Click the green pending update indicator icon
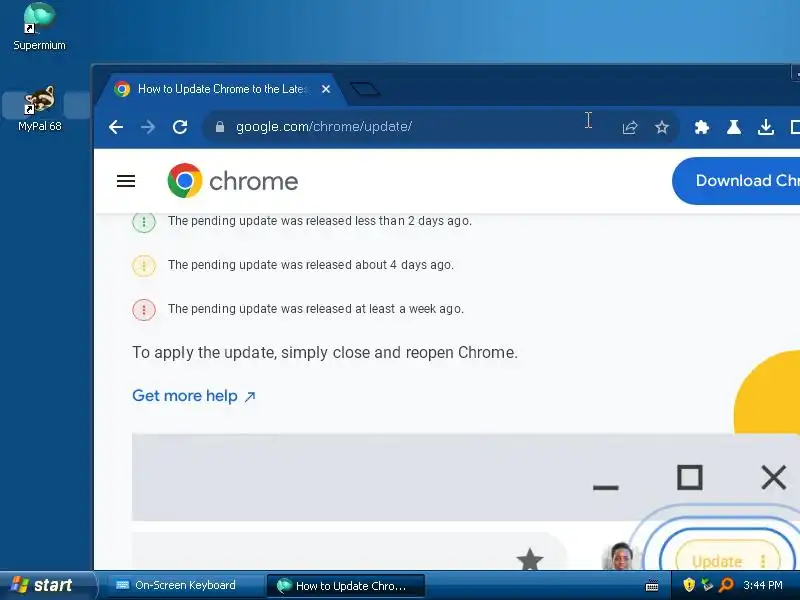Image resolution: width=800 pixels, height=600 pixels. point(144,221)
